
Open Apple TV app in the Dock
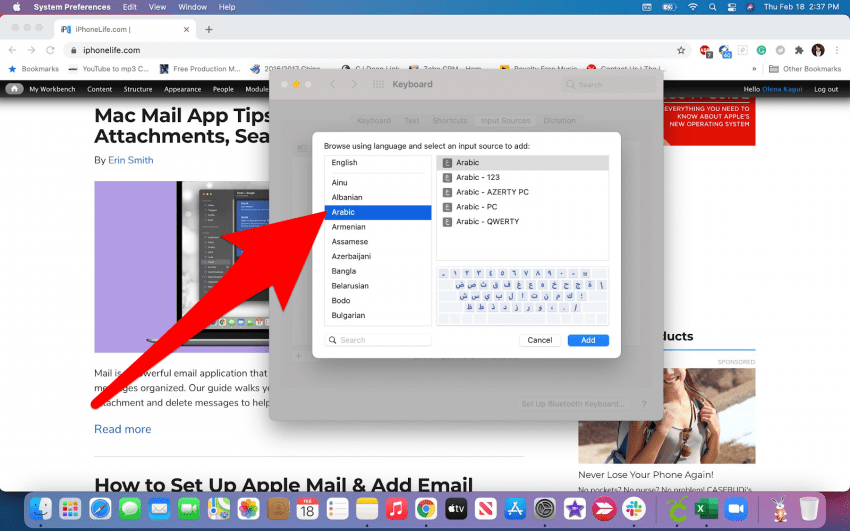click(x=456, y=509)
